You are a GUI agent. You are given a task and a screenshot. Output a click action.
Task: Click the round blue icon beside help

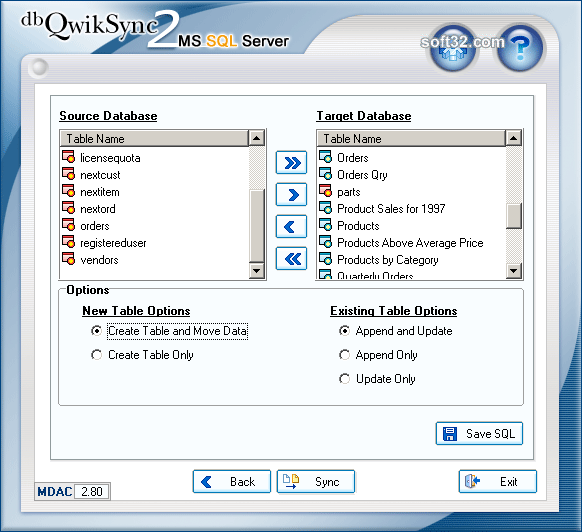453,48
